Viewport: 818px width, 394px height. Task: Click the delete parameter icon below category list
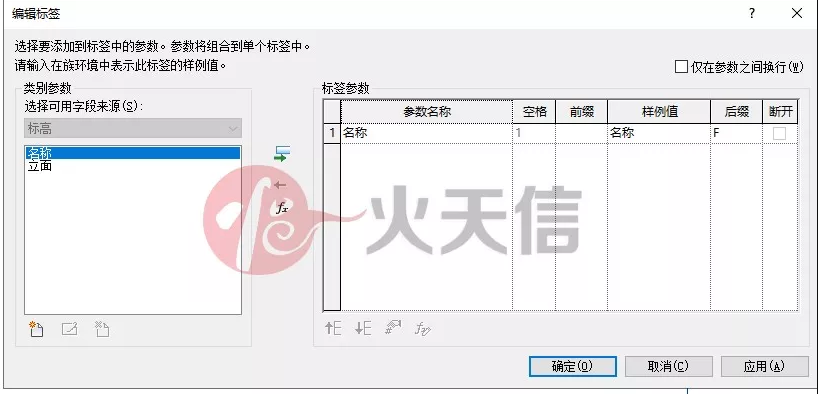[x=102, y=329]
